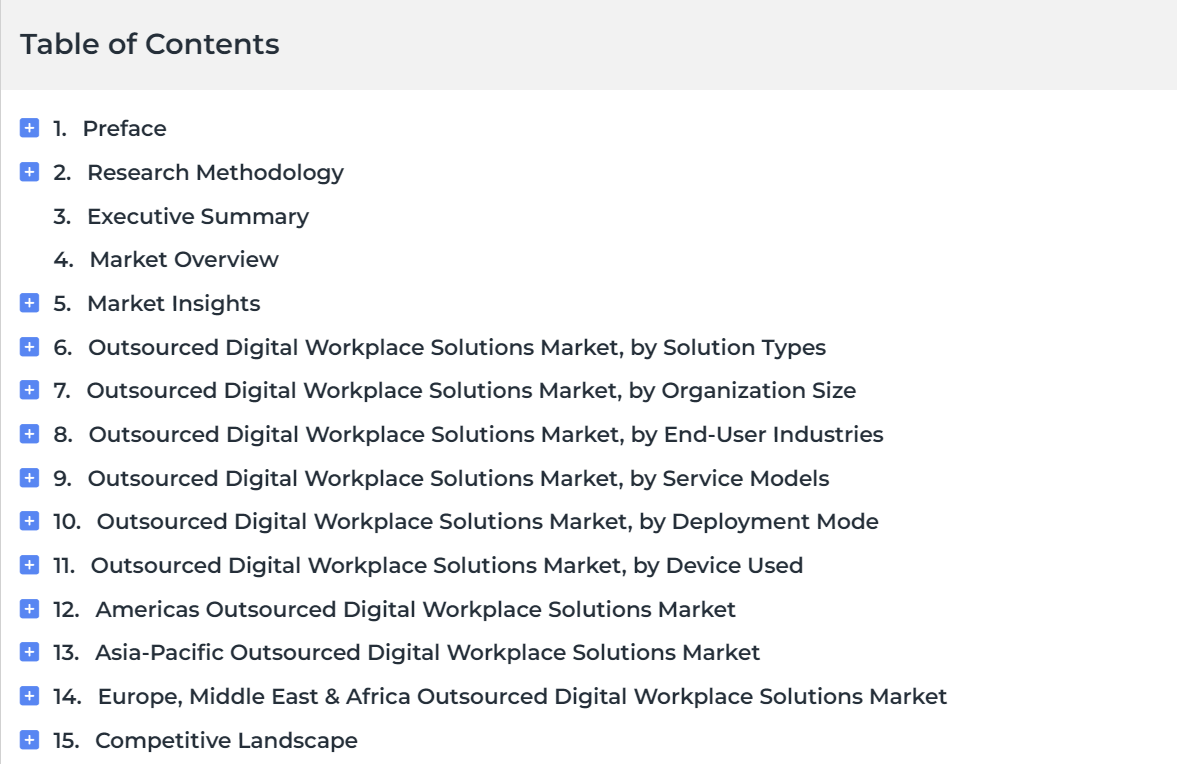Expand section 7 by Organization Size
The image size is (1177, 764).
click(x=29, y=390)
